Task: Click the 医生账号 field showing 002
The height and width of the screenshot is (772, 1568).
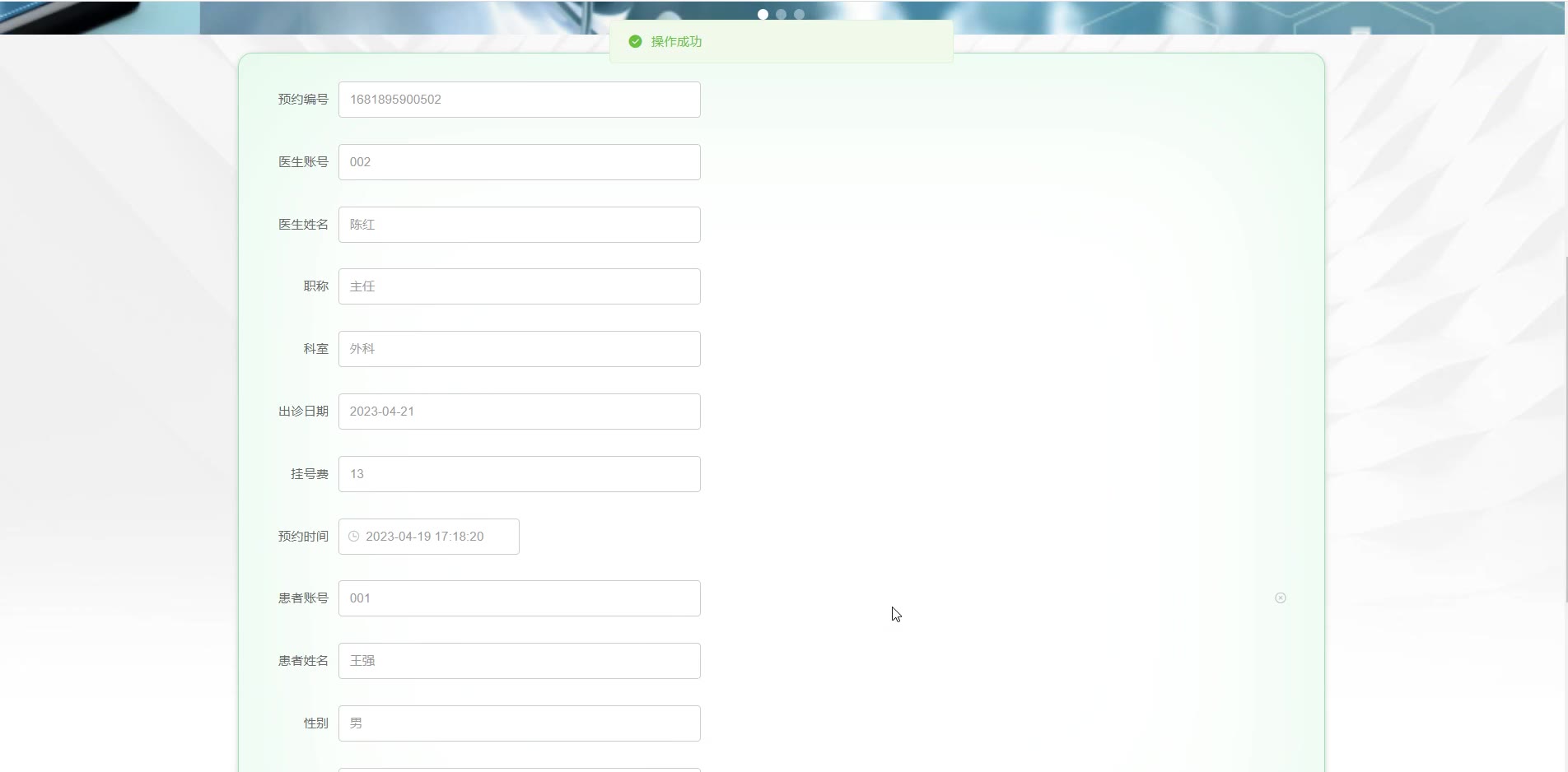Action: pyautogui.click(x=519, y=162)
